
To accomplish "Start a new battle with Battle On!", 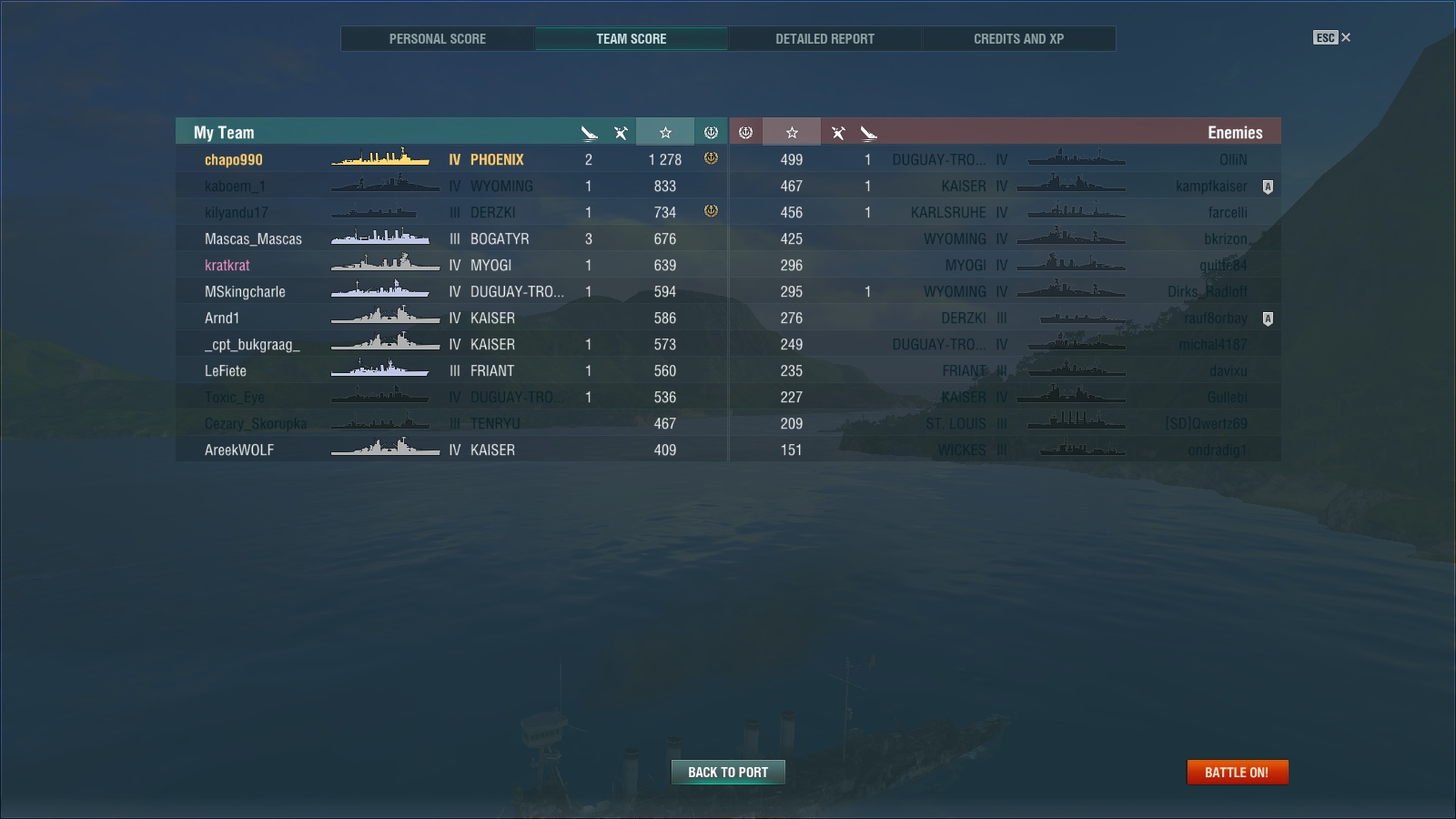I will [1237, 772].
